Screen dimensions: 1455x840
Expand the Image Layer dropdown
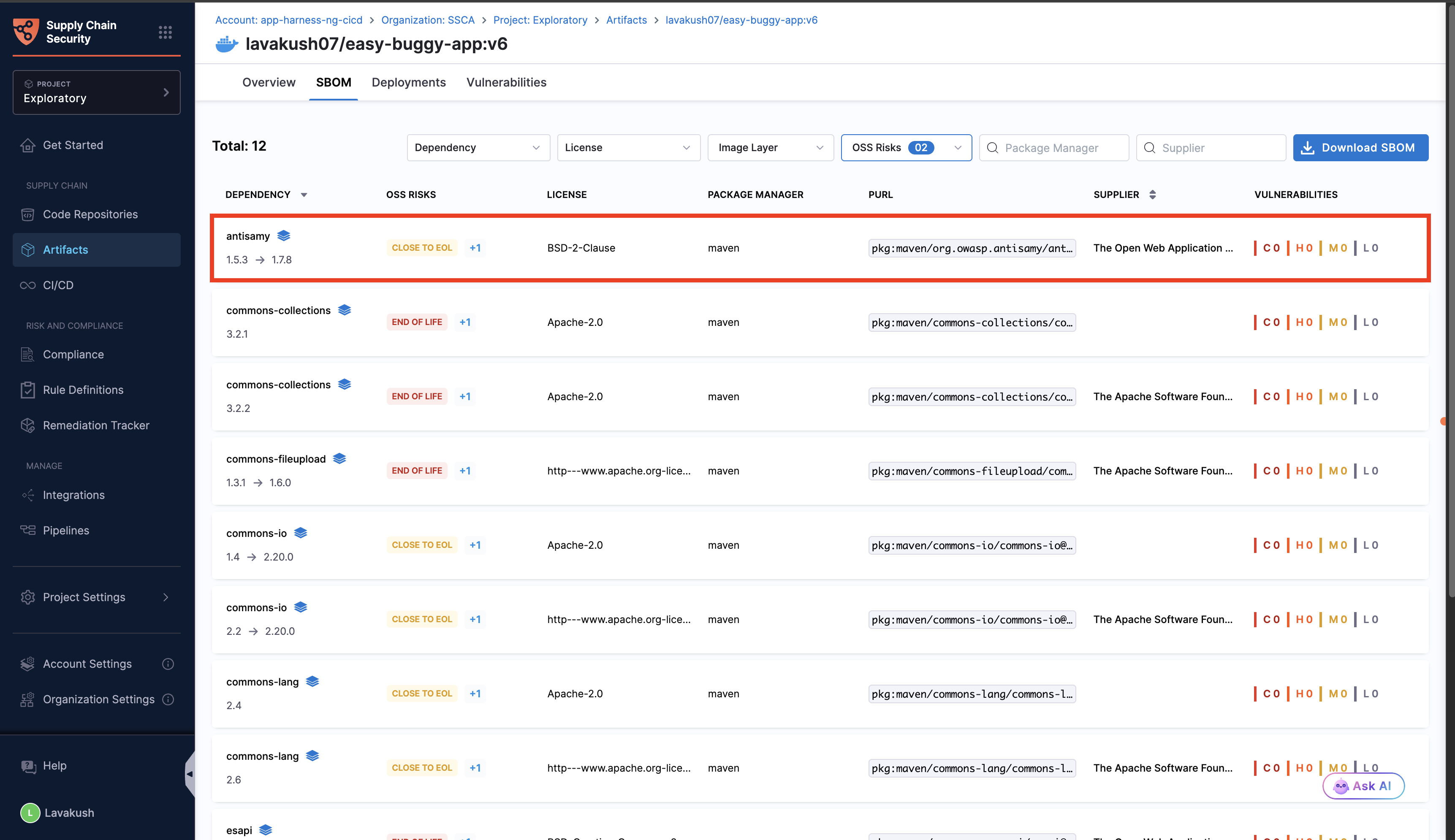(x=770, y=148)
